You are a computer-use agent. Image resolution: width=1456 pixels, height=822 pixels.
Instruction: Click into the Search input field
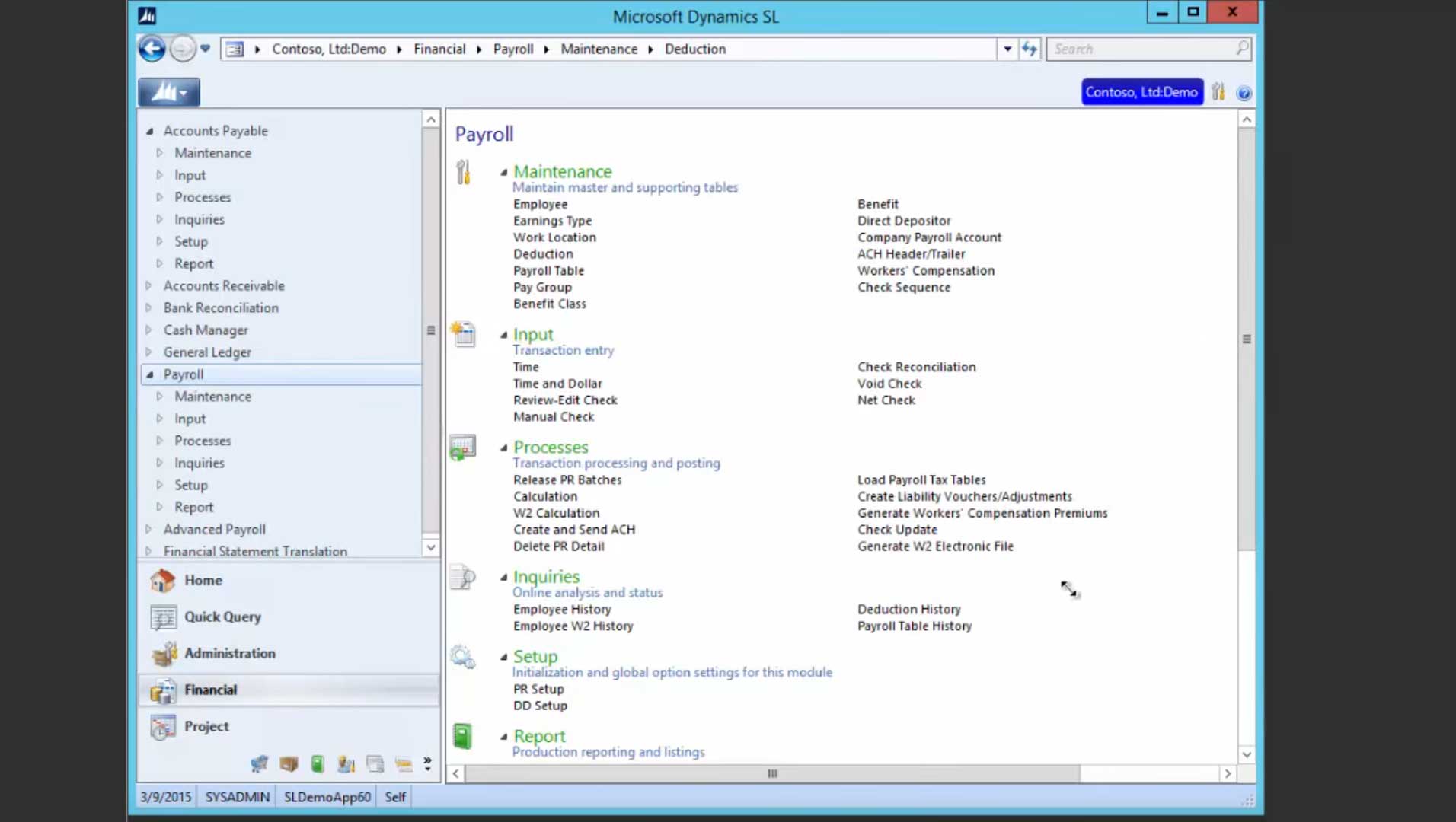[1141, 49]
